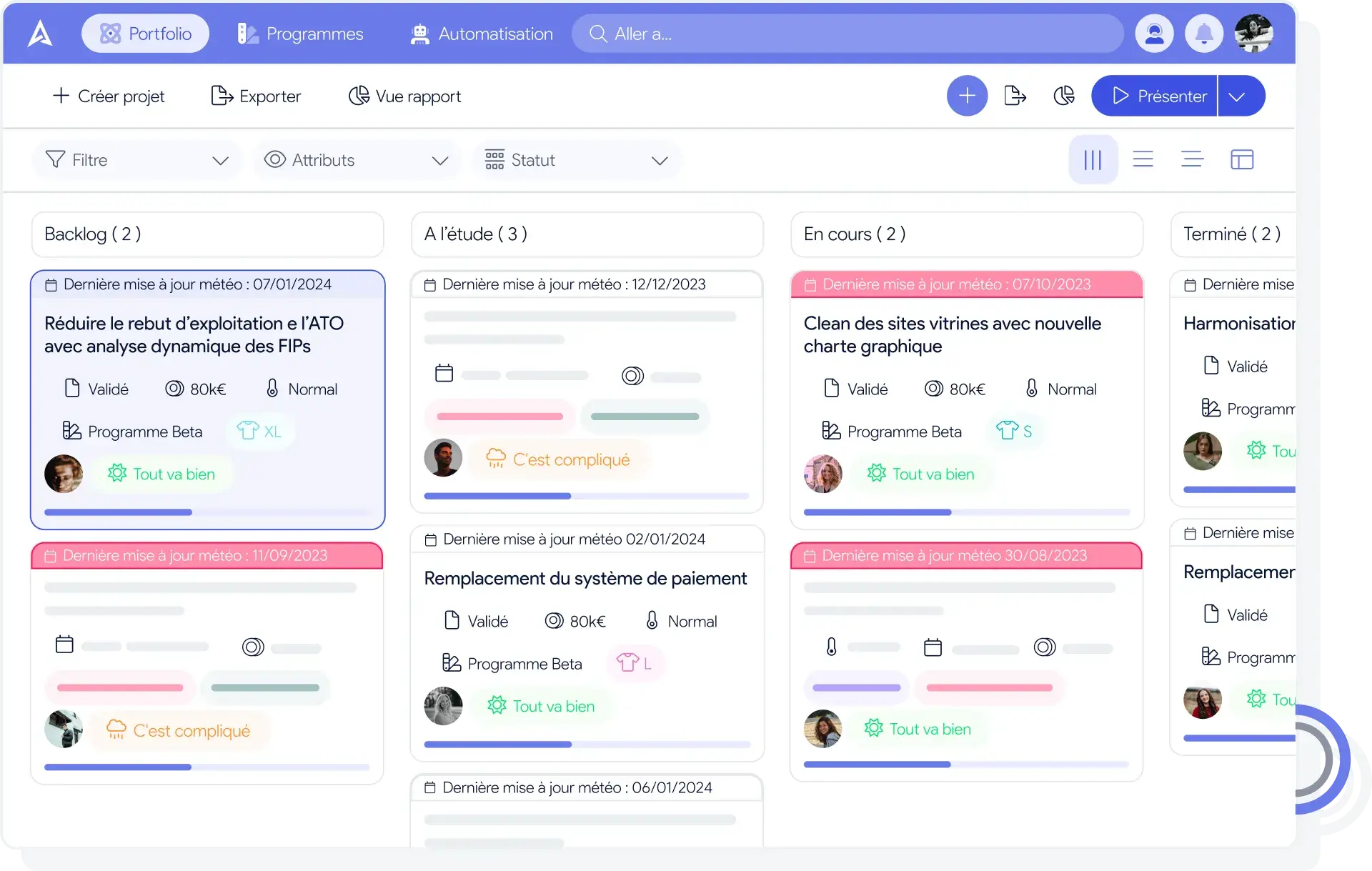The width and height of the screenshot is (1372, 871).
Task: Click 'Tout va bien' on 30/08/2023 card
Action: coord(918,729)
